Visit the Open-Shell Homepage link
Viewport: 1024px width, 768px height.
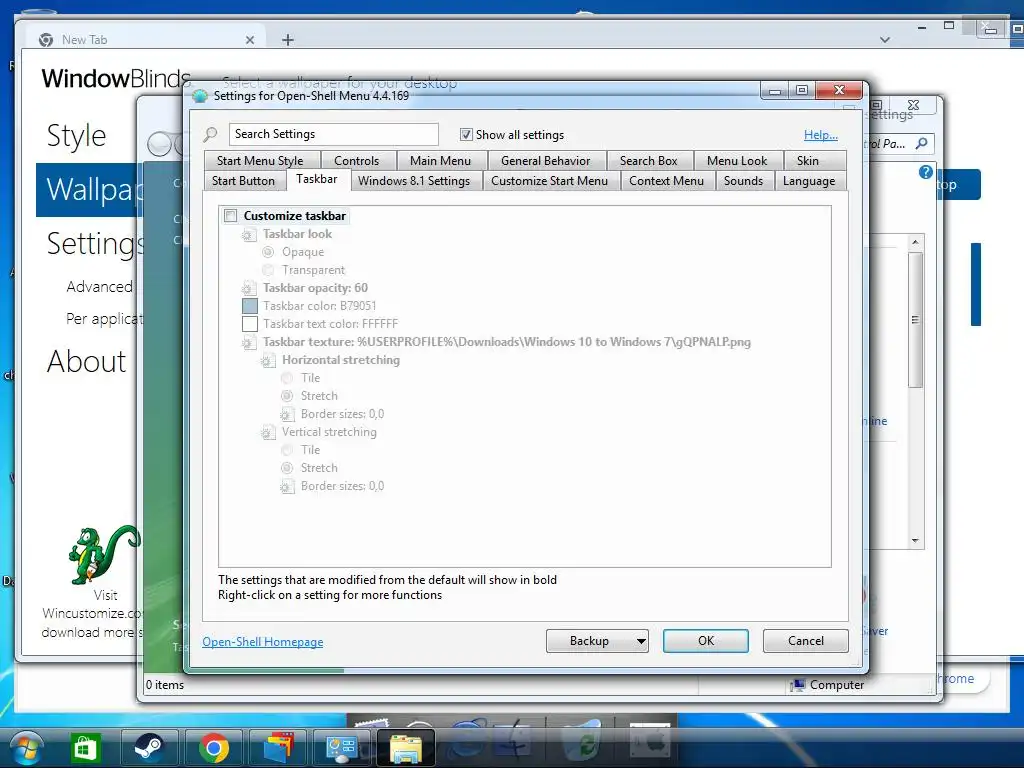(x=263, y=642)
